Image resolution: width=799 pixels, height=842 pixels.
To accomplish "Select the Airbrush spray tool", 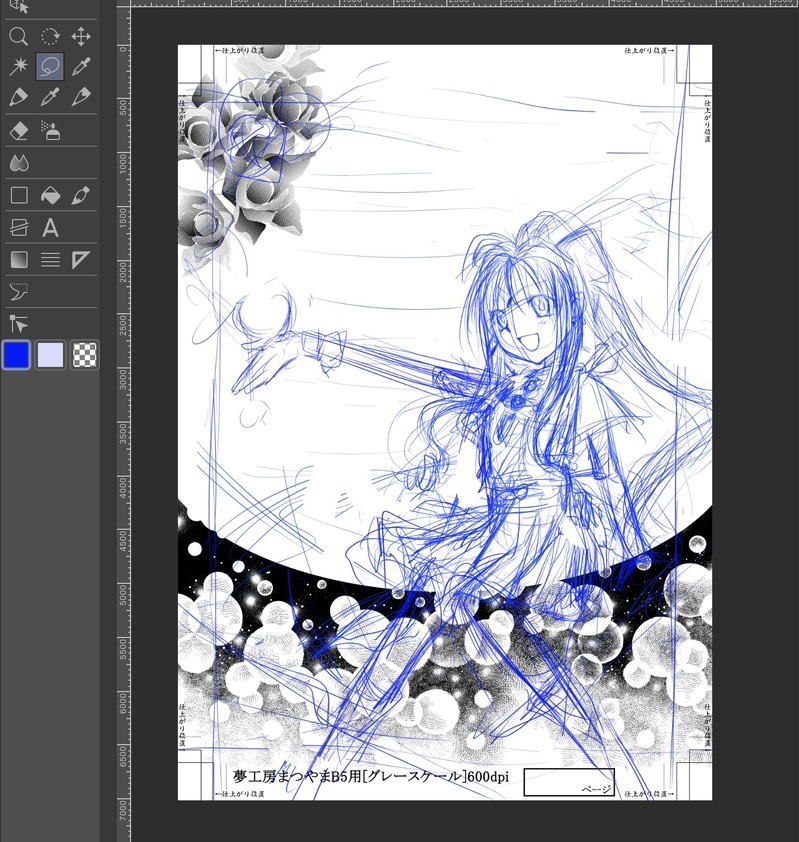I will tap(50, 130).
